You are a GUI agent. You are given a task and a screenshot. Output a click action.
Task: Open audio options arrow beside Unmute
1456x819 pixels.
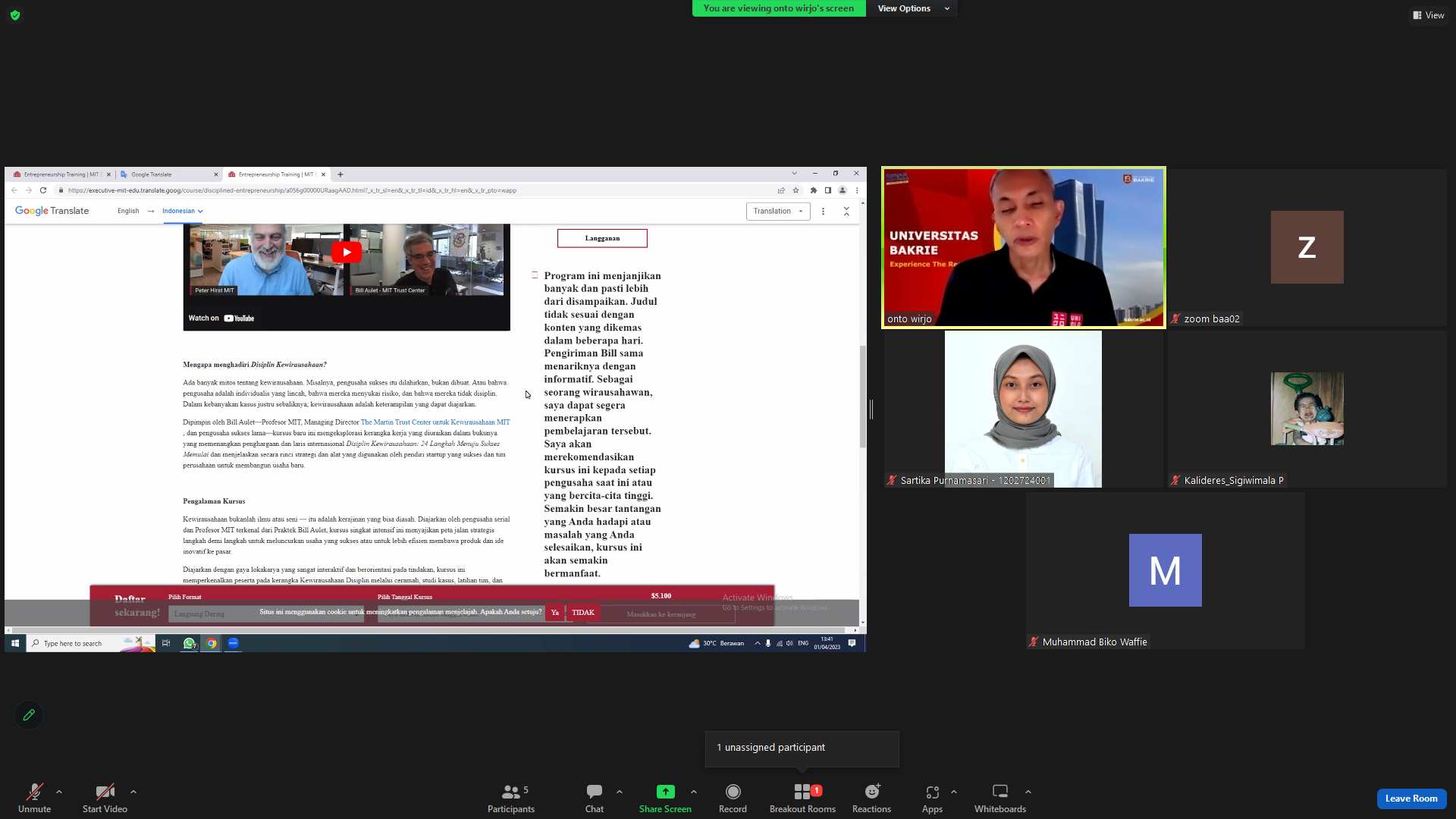click(x=59, y=792)
